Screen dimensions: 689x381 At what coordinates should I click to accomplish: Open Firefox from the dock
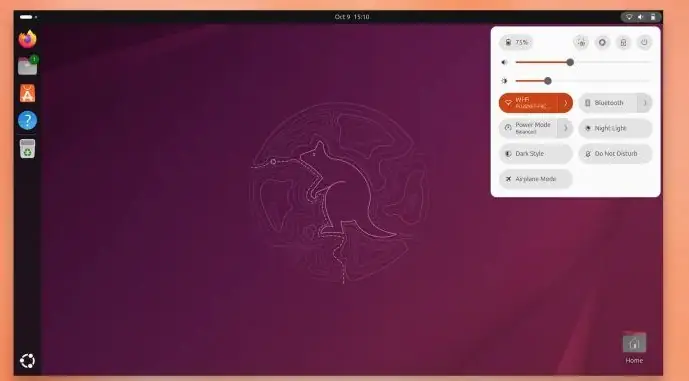tap(27, 39)
